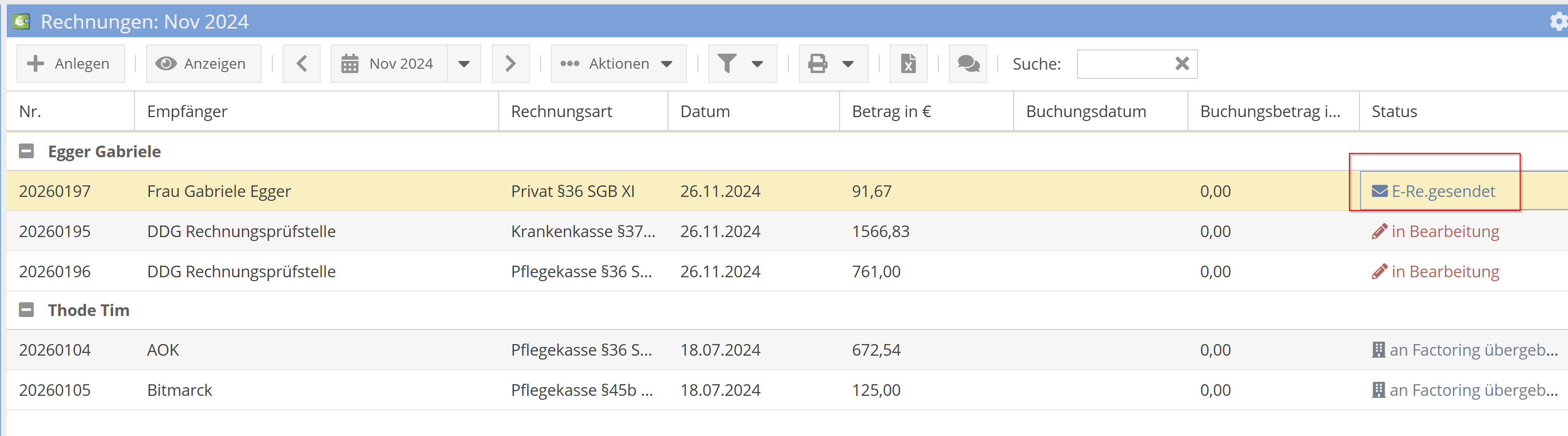Open the comments speech bubble icon
The width and height of the screenshot is (1568, 436).
pyautogui.click(x=968, y=64)
